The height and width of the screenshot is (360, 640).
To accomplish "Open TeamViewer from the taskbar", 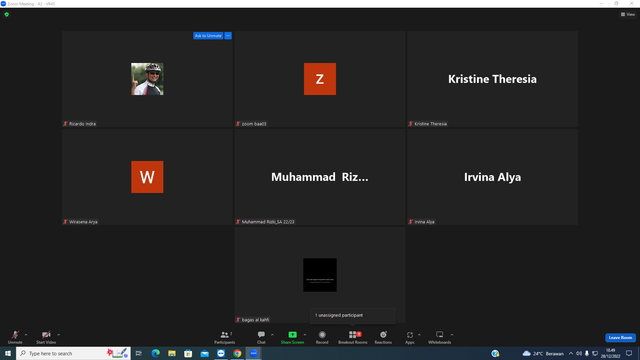I will click(221, 353).
